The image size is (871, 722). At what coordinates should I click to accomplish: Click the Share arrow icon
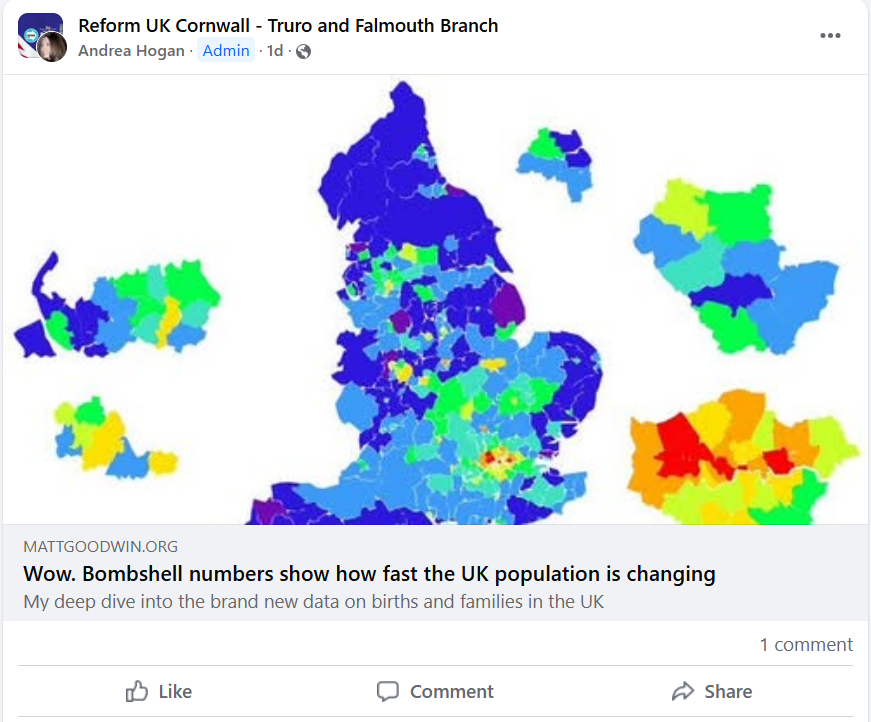point(683,691)
